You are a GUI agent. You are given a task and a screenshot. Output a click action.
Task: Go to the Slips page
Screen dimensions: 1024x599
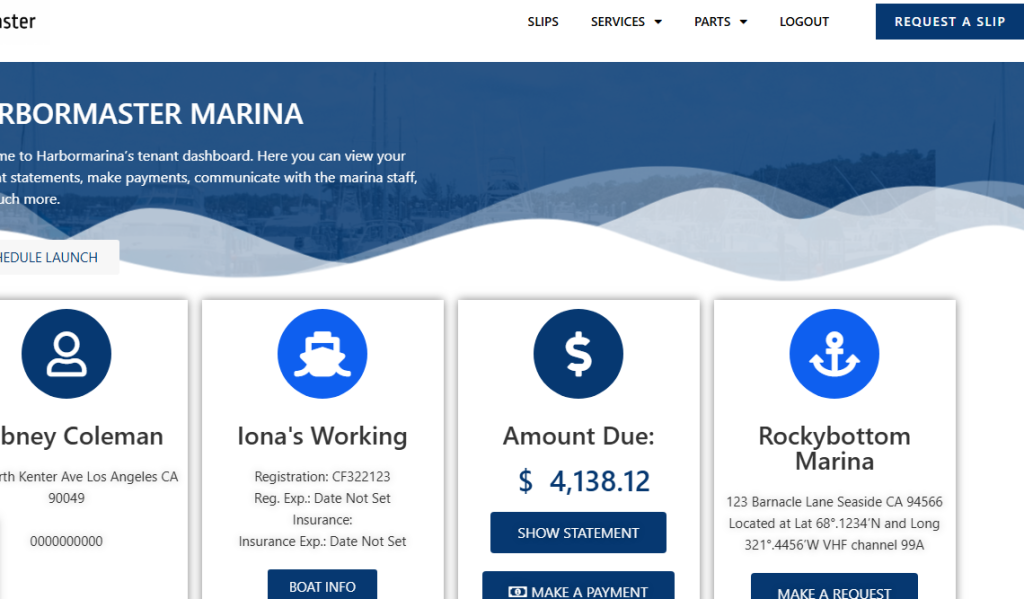pos(543,22)
